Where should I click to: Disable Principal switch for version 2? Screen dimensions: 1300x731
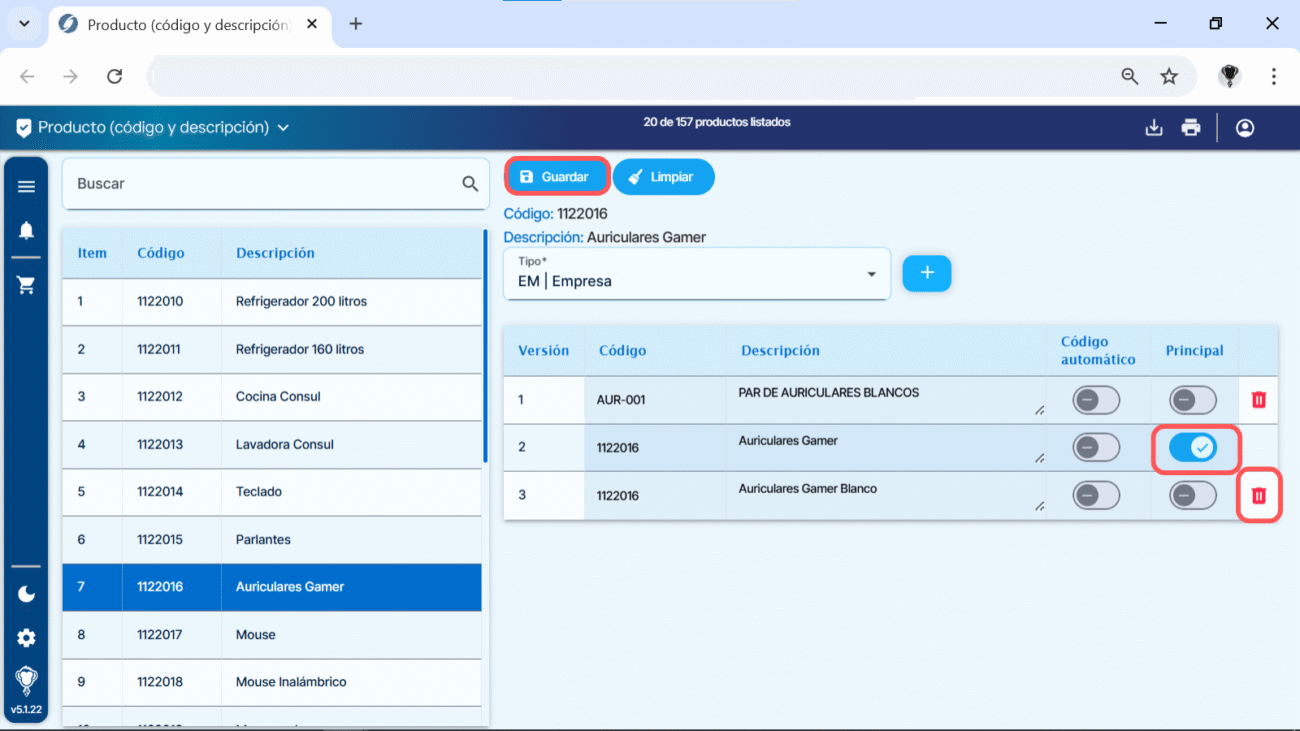click(1193, 448)
